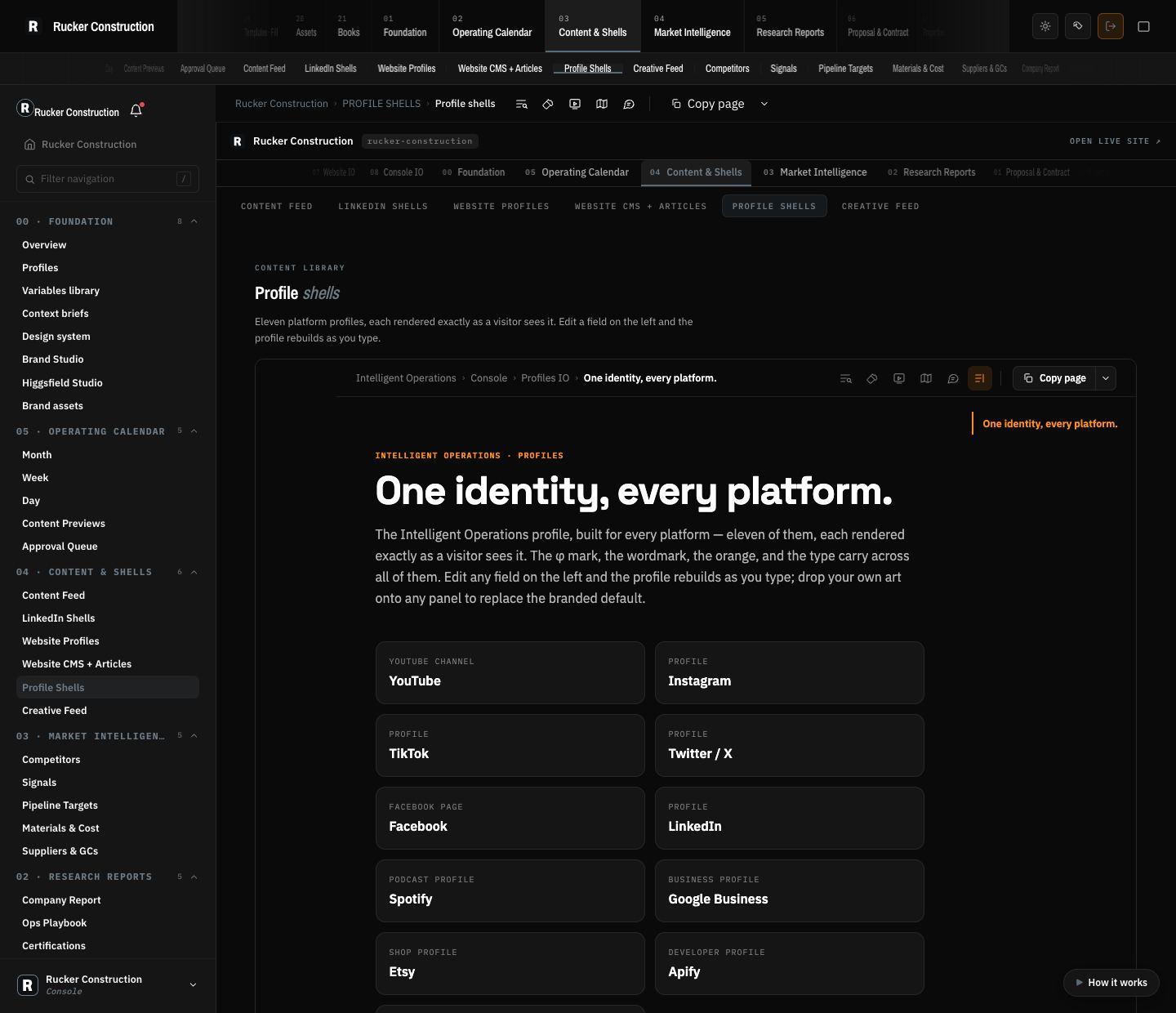
Task: Open top Copy page dropdown chevron
Action: click(764, 104)
